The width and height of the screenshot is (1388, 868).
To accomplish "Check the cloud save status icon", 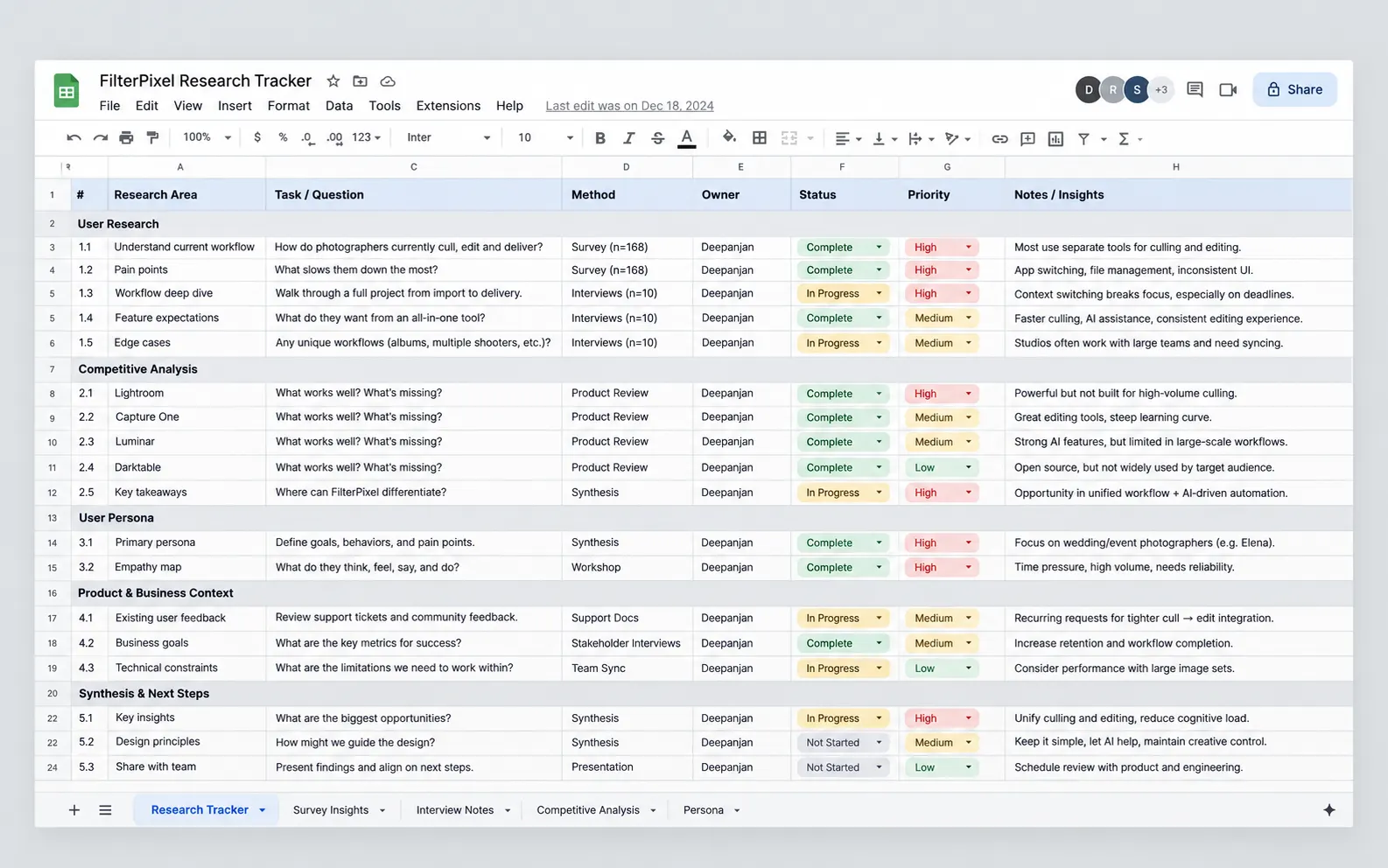I will pyautogui.click(x=388, y=80).
